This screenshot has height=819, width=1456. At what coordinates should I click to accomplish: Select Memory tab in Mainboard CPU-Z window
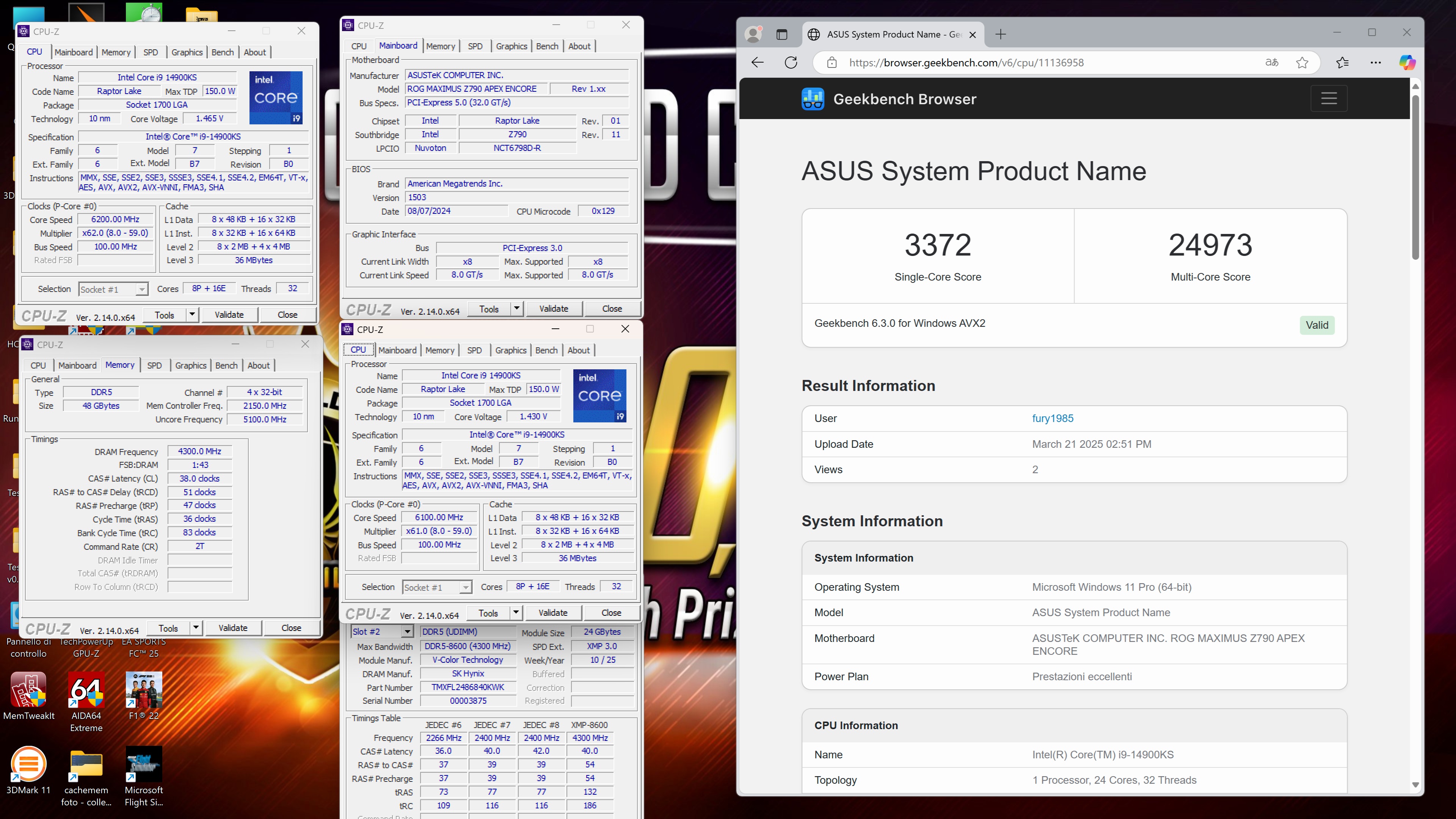point(440,46)
